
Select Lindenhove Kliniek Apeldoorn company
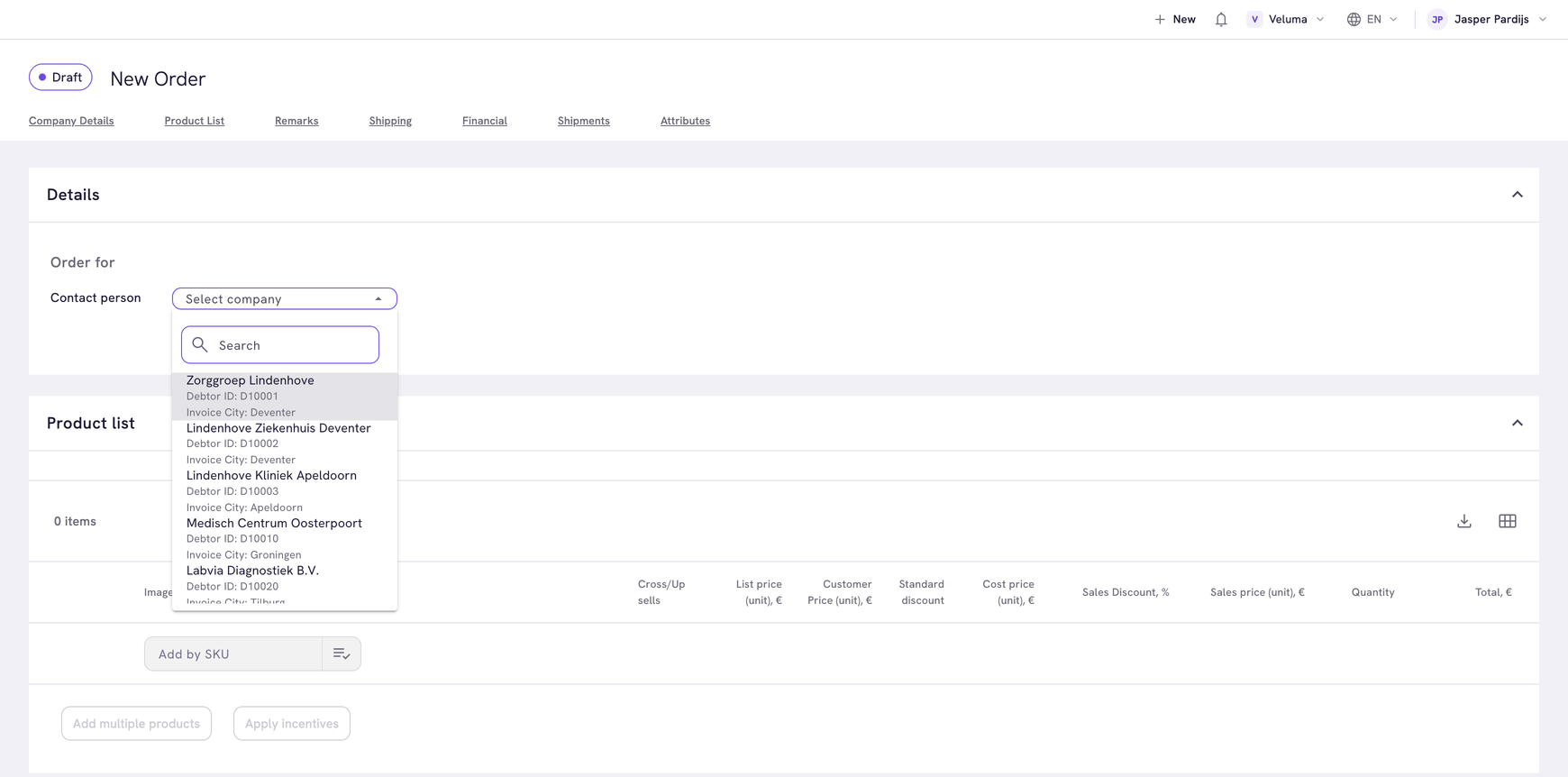(x=285, y=491)
